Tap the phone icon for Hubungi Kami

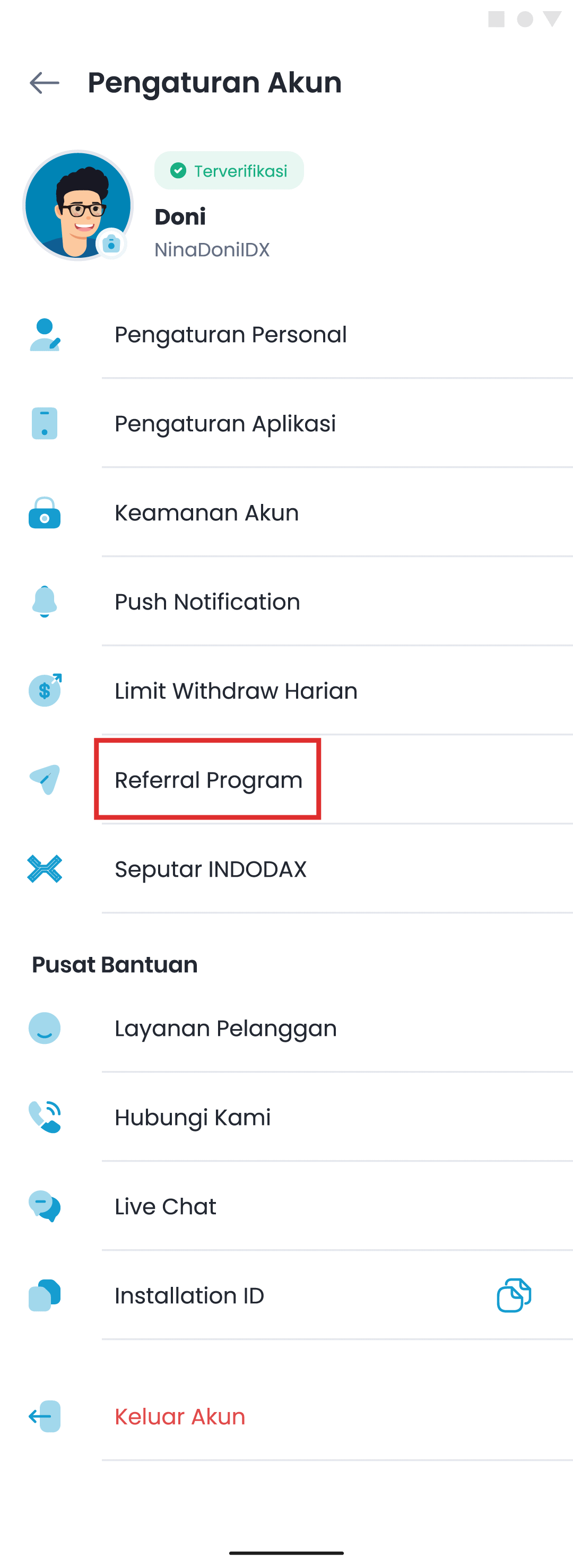[x=45, y=1117]
